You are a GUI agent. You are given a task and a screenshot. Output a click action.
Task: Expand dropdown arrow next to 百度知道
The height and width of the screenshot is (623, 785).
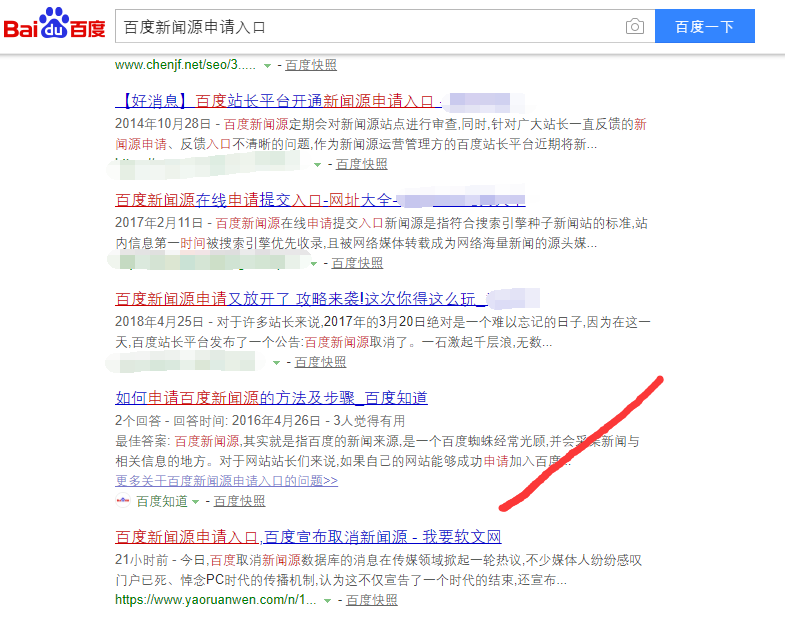pos(195,502)
